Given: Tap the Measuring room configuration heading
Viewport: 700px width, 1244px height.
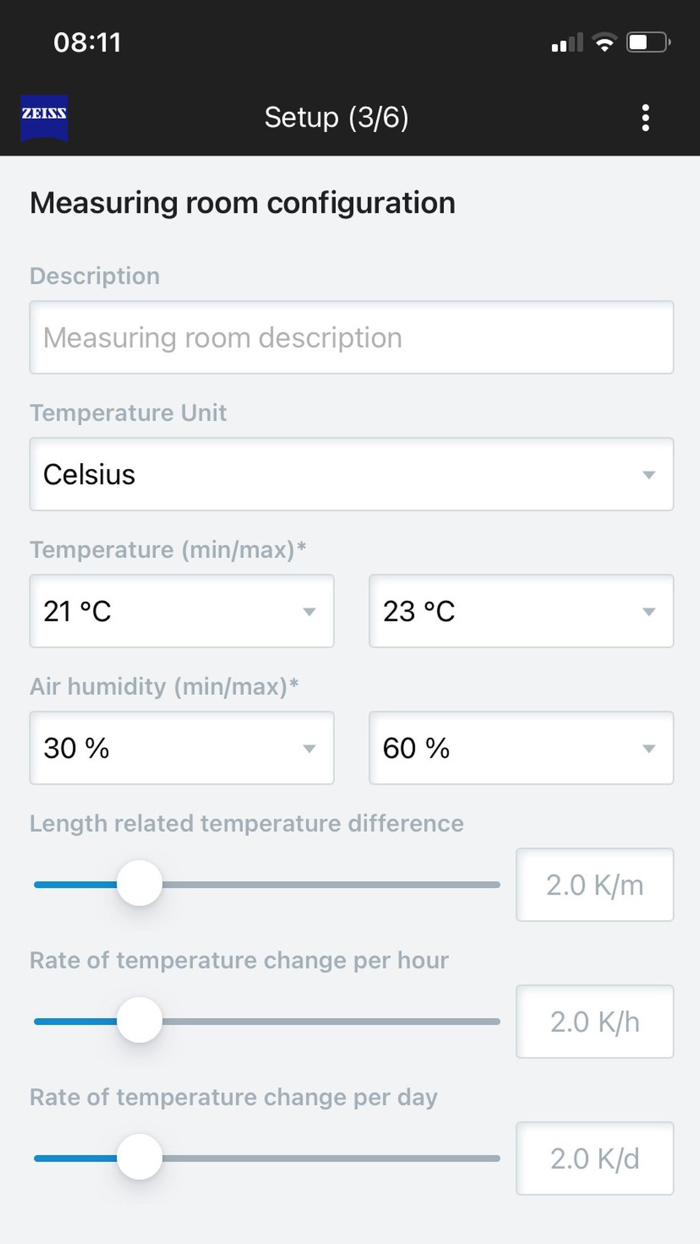Looking at the screenshot, I should [242, 203].
